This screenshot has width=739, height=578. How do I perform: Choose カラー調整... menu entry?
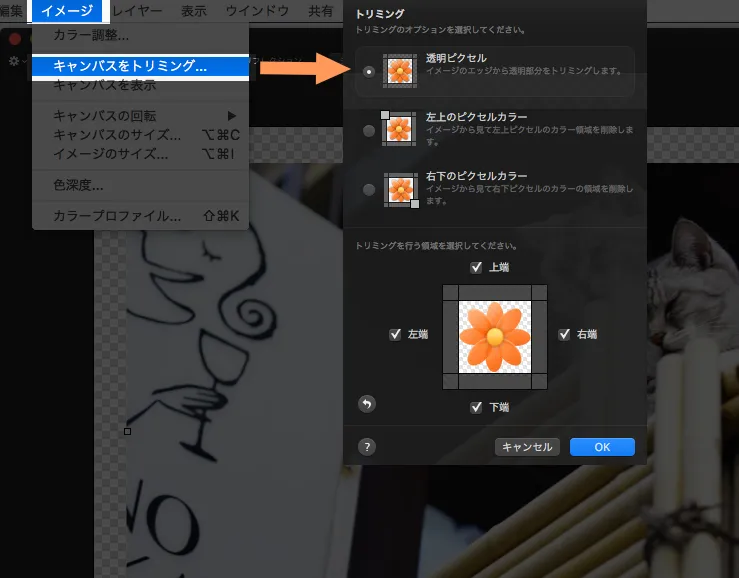click(x=140, y=35)
